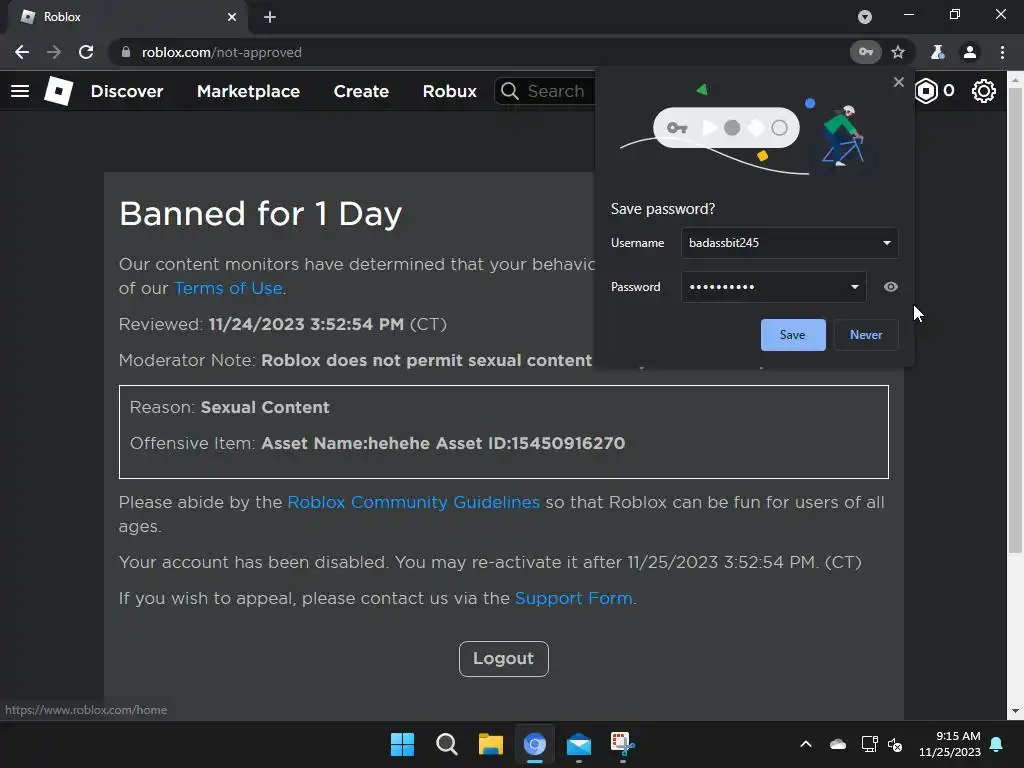Image resolution: width=1024 pixels, height=768 pixels.
Task: Click the Logout button
Action: pyautogui.click(x=504, y=659)
